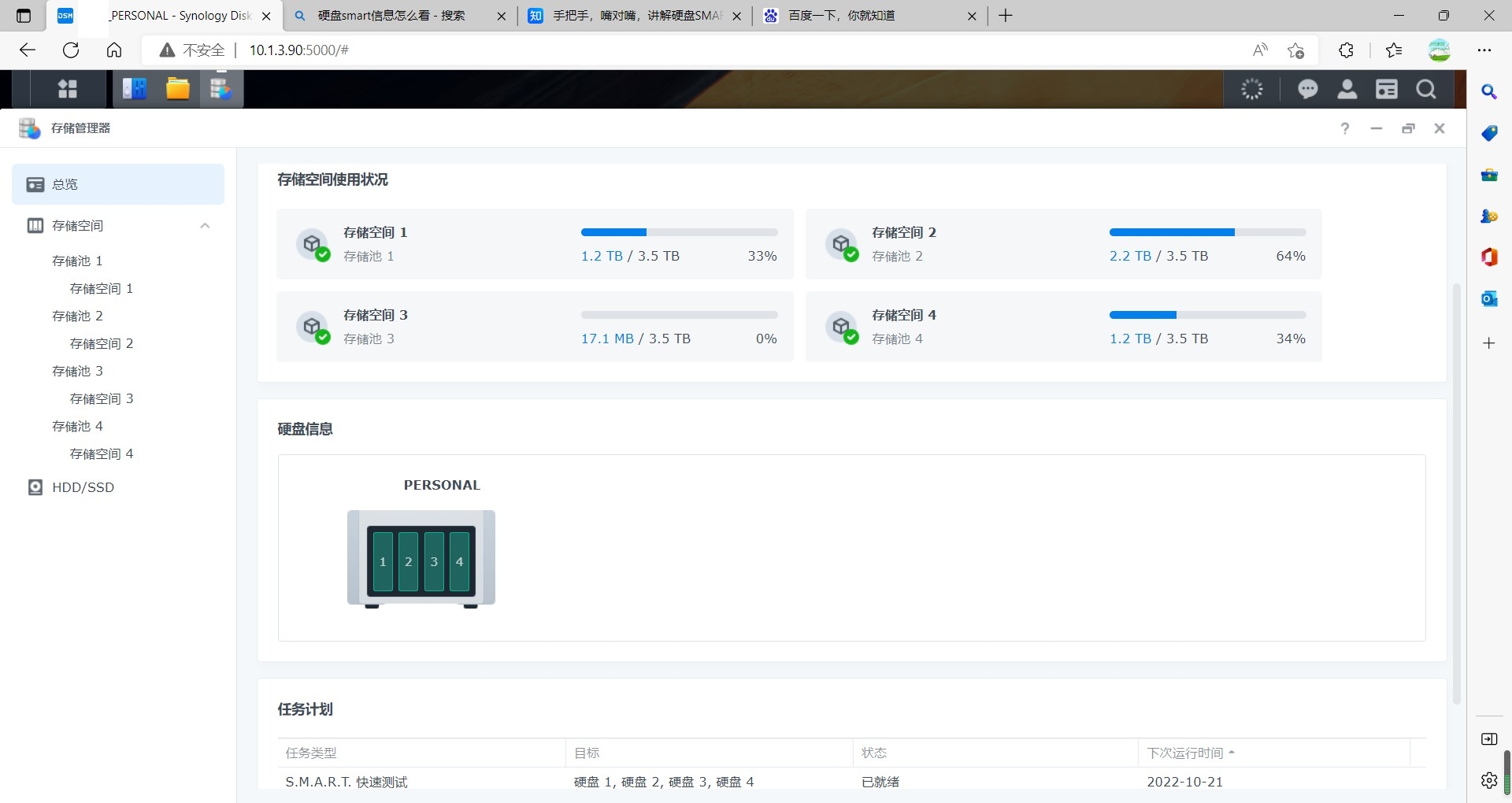The height and width of the screenshot is (803, 1512).
Task: Click the DSM notifications chat bubble icon
Action: point(1307,90)
